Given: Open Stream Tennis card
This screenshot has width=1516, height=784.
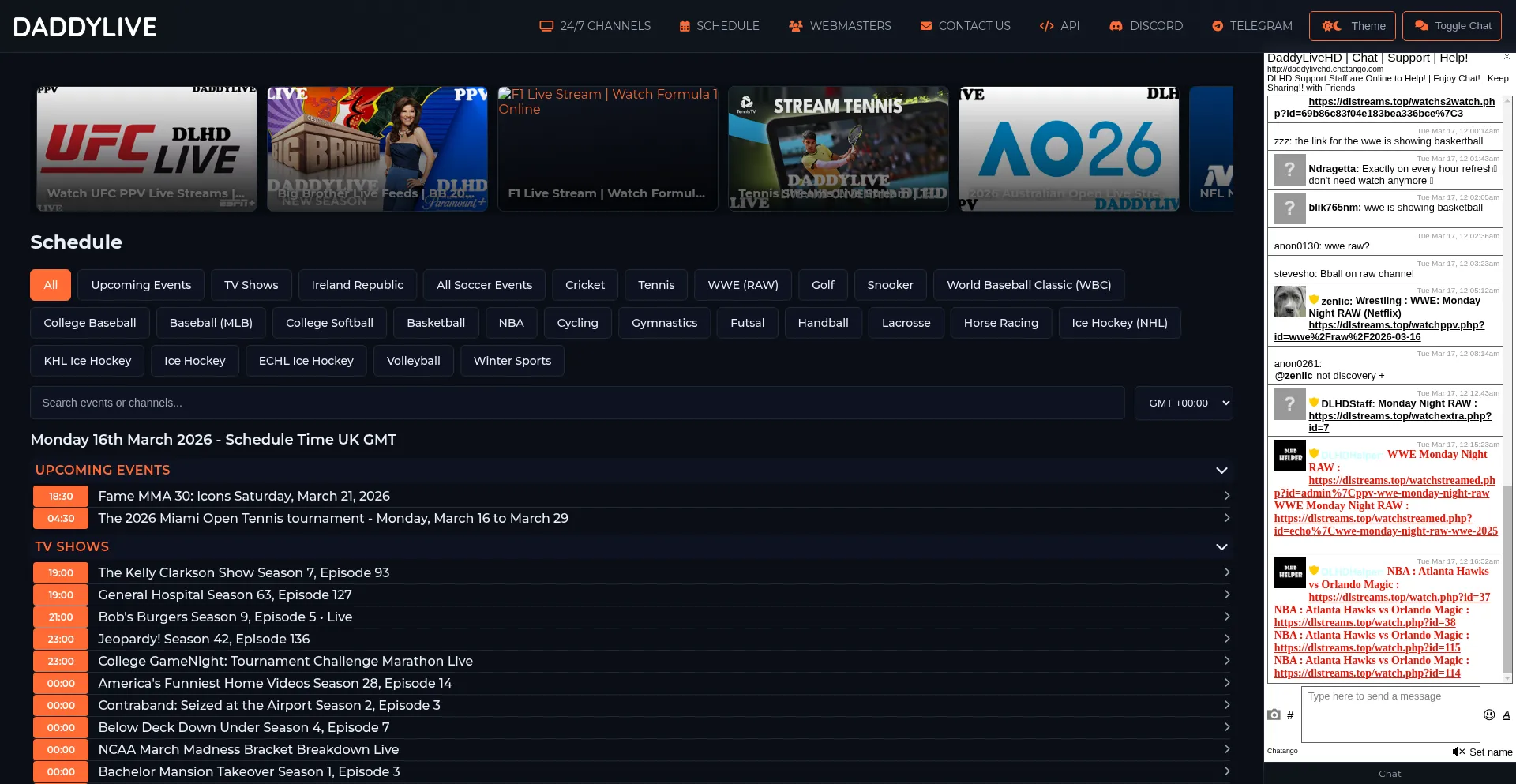Looking at the screenshot, I should pos(839,148).
